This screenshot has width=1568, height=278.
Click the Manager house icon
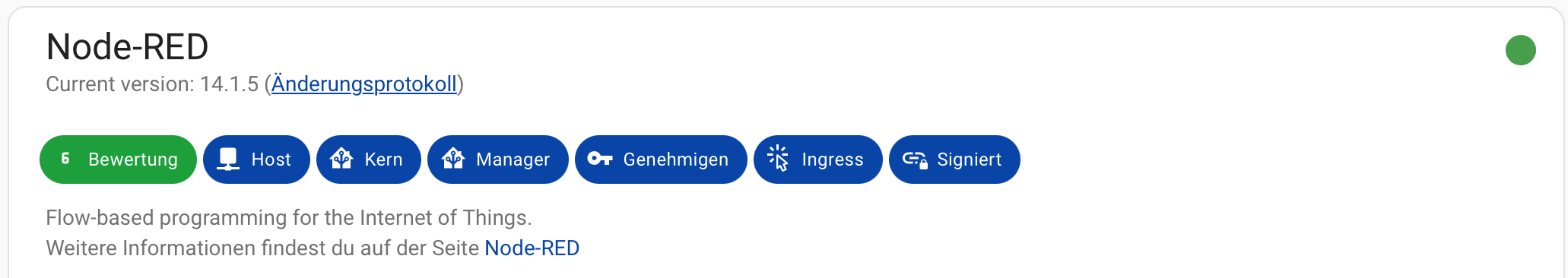click(x=453, y=159)
